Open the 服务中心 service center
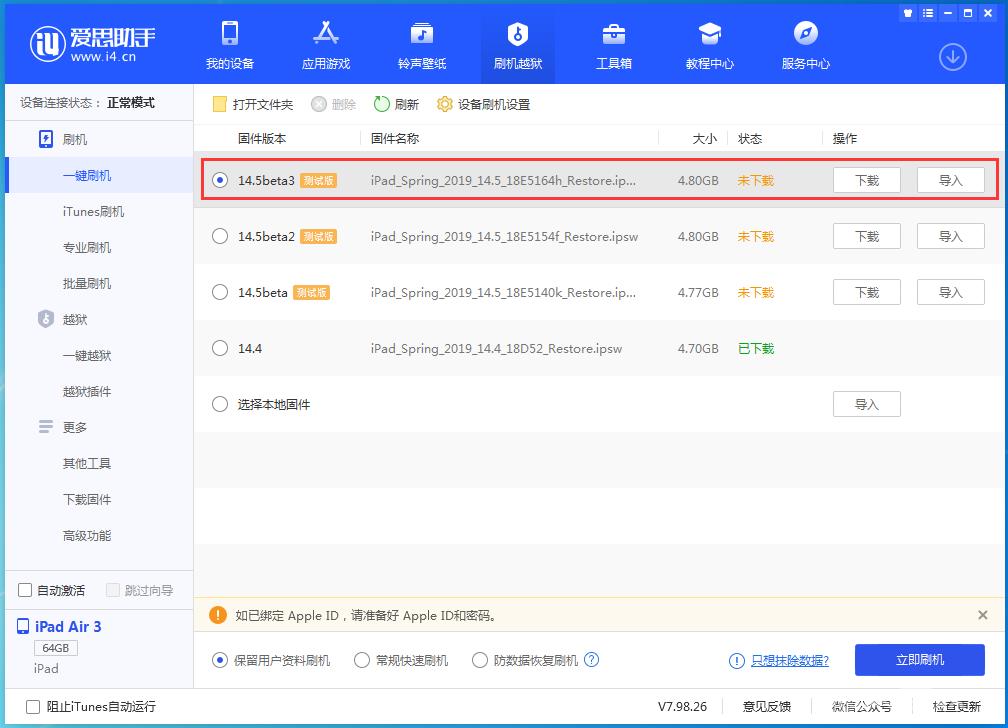The width and height of the screenshot is (1008, 728). point(806,44)
